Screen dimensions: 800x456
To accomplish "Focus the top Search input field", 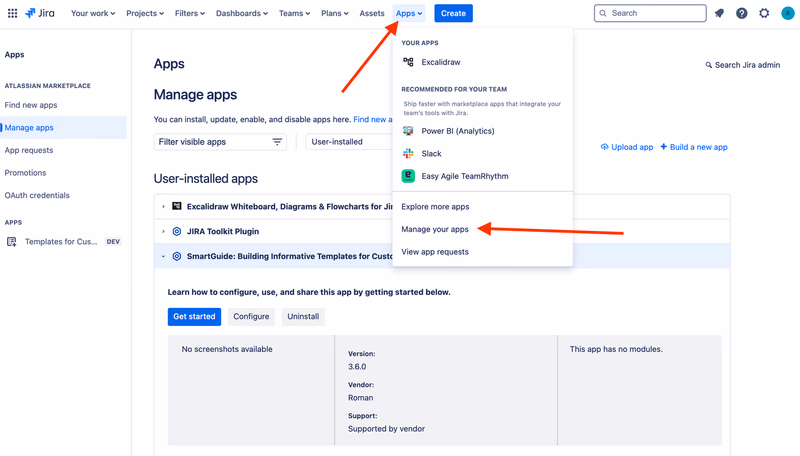I will tap(651, 13).
